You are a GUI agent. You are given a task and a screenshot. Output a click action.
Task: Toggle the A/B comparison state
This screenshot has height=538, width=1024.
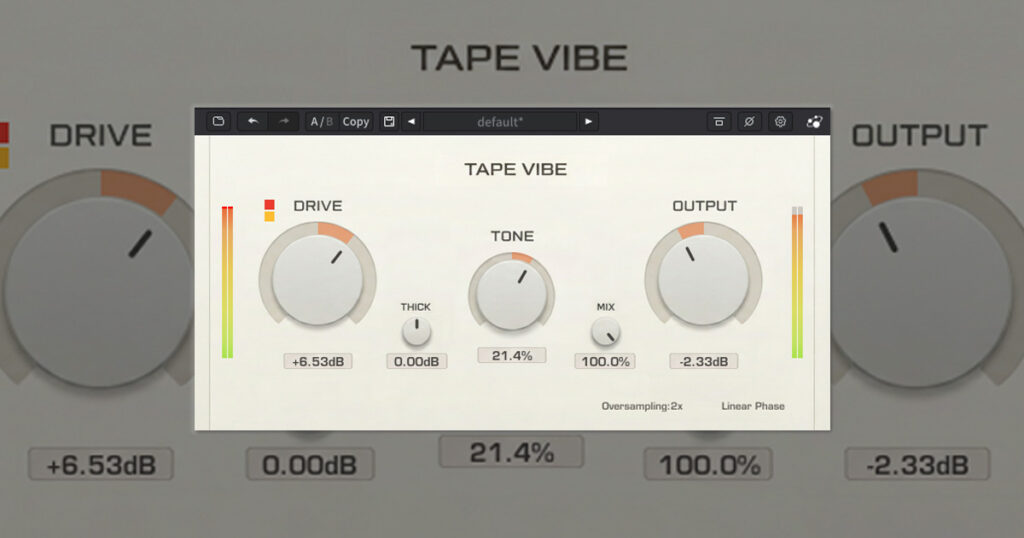click(x=321, y=121)
